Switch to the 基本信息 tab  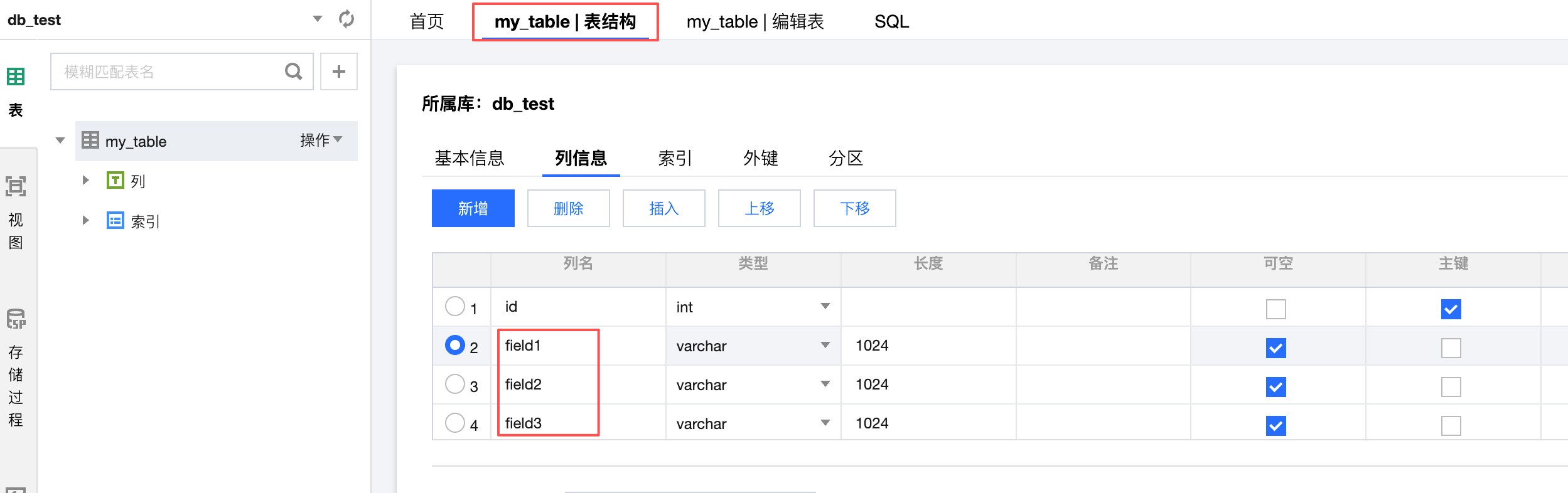pos(470,158)
